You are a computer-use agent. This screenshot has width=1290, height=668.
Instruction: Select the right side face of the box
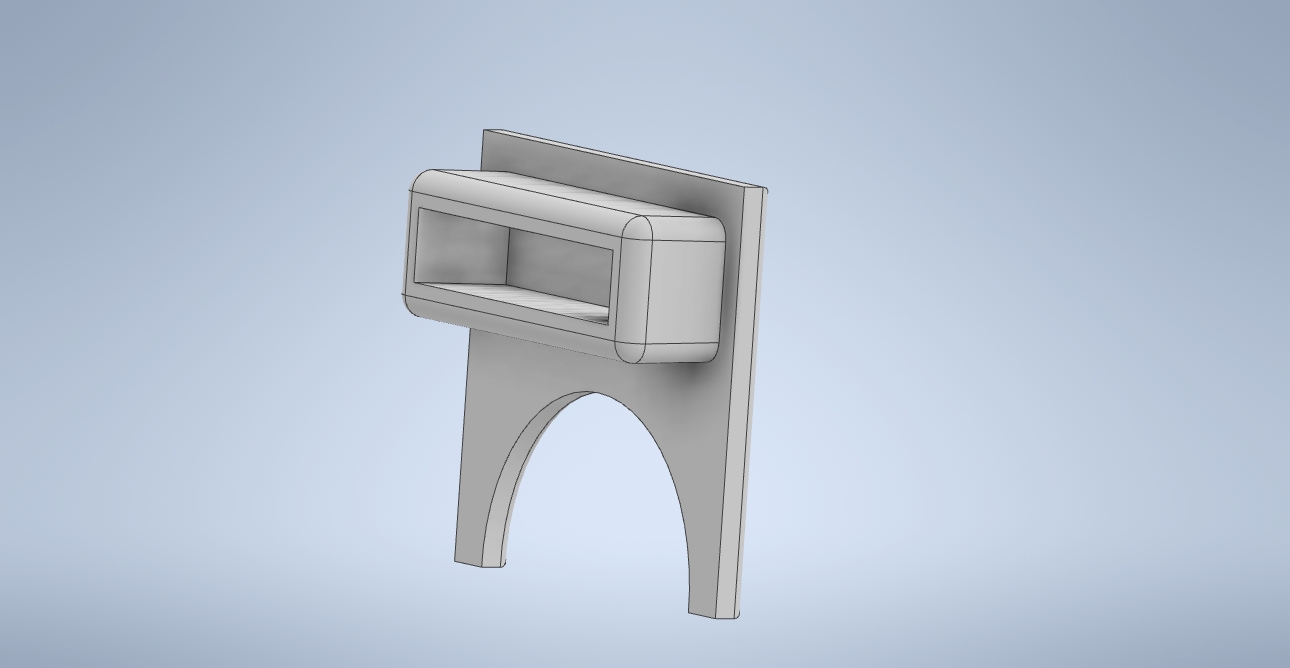click(688, 290)
